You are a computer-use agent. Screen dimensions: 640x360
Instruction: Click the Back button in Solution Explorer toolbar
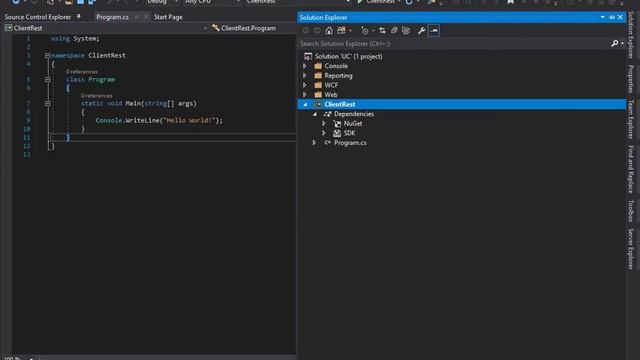tap(306, 31)
